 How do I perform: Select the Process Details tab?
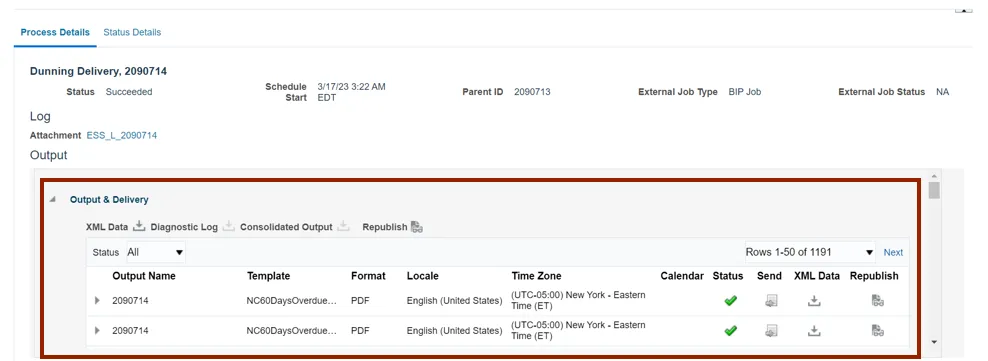(55, 32)
